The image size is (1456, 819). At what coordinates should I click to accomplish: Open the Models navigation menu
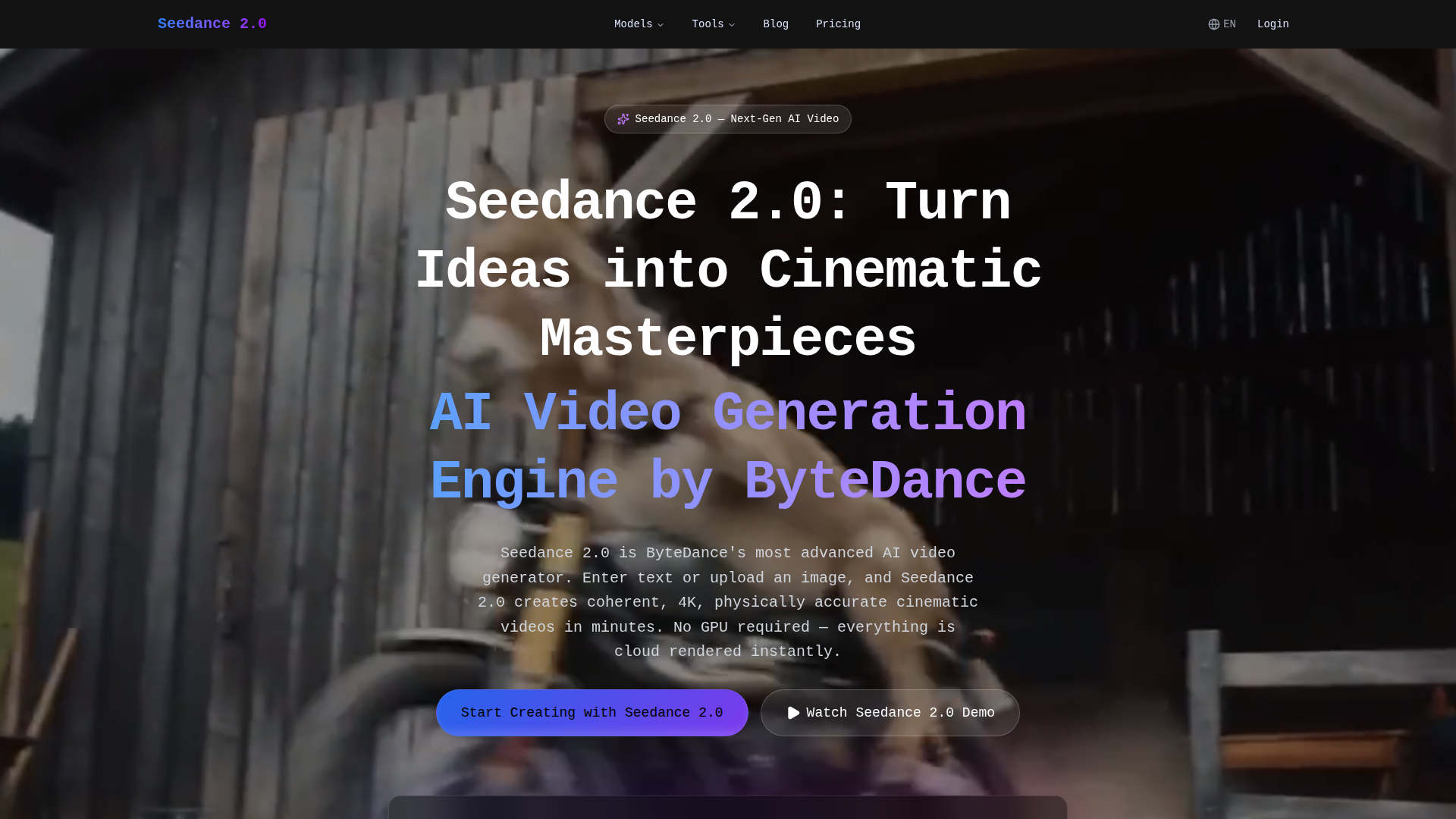click(x=633, y=24)
